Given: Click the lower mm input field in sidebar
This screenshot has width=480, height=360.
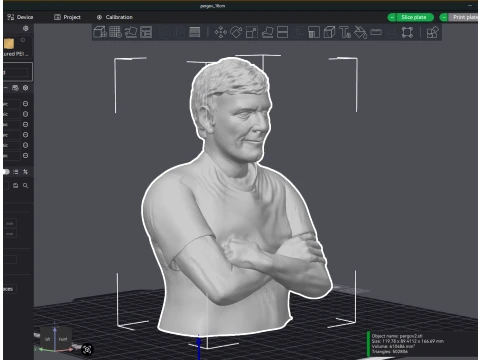Looking at the screenshot, I should point(10,234).
